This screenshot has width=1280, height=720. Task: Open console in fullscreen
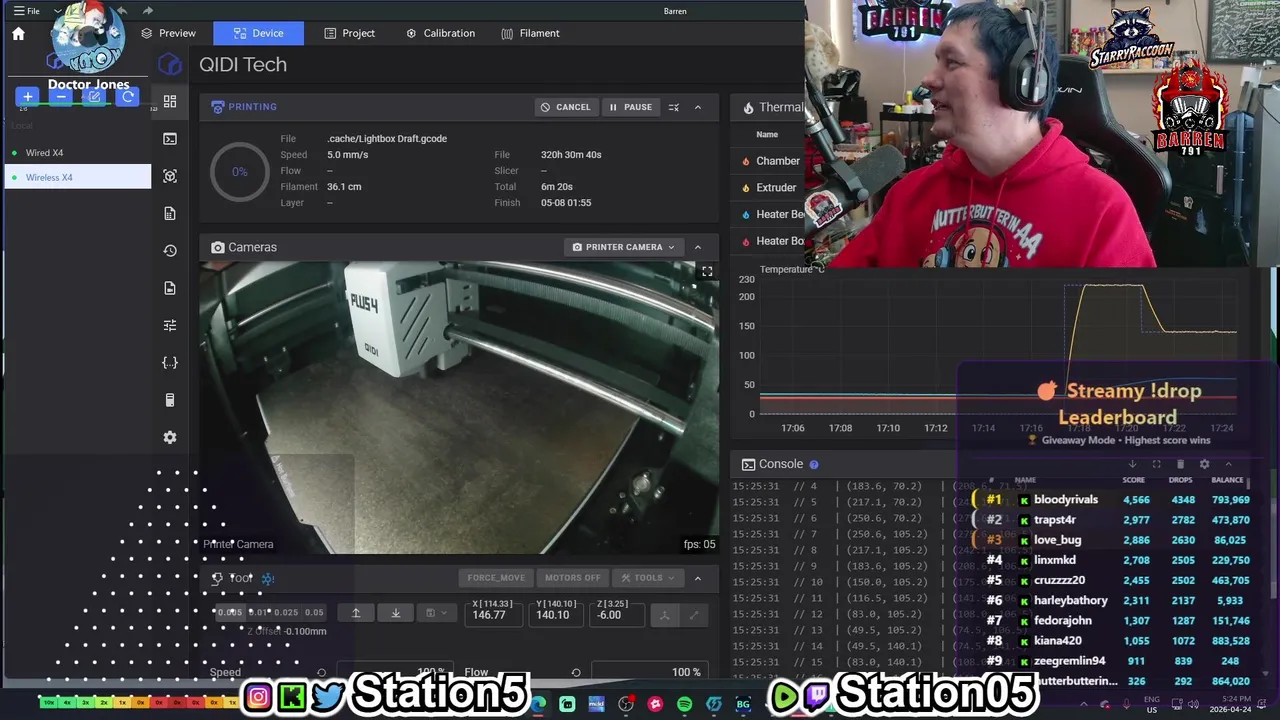pyautogui.click(x=1156, y=464)
